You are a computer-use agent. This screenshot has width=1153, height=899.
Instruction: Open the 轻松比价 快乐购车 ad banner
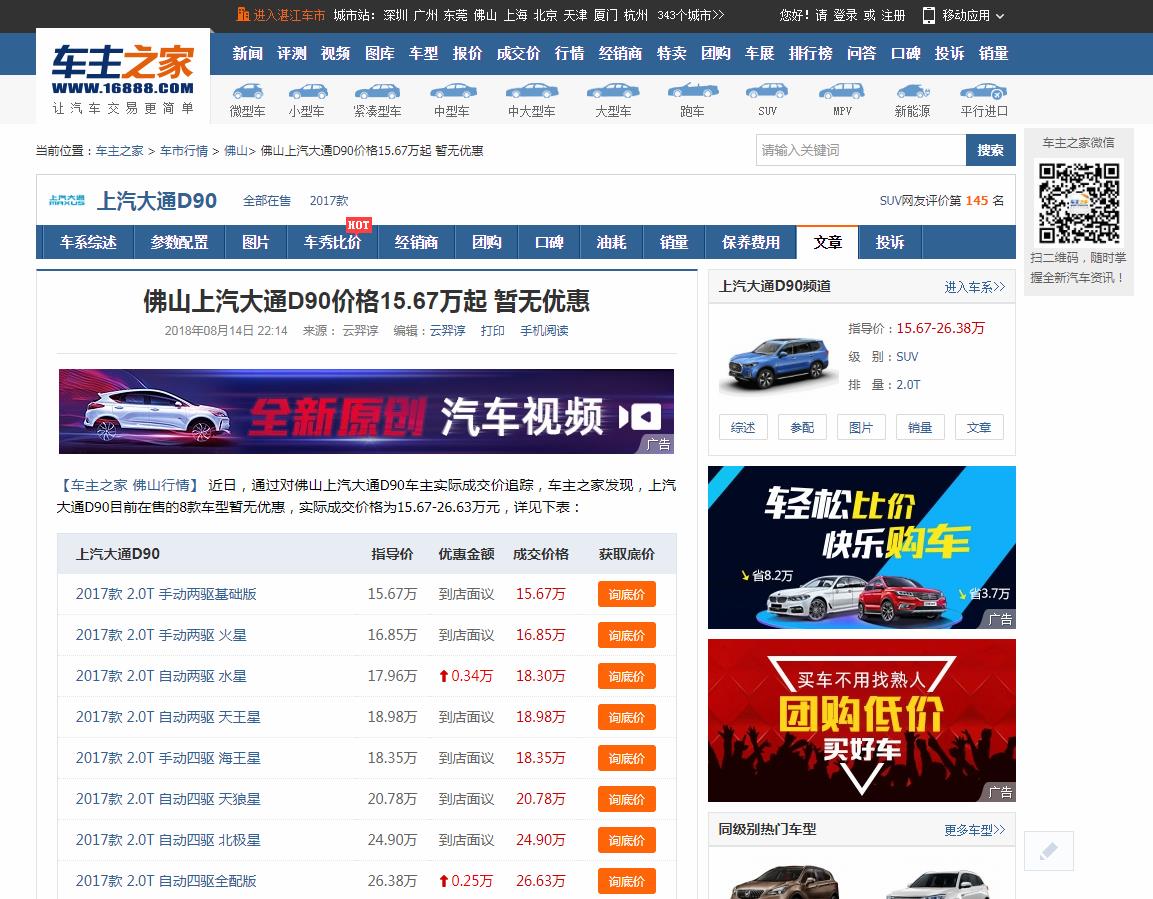click(x=862, y=547)
